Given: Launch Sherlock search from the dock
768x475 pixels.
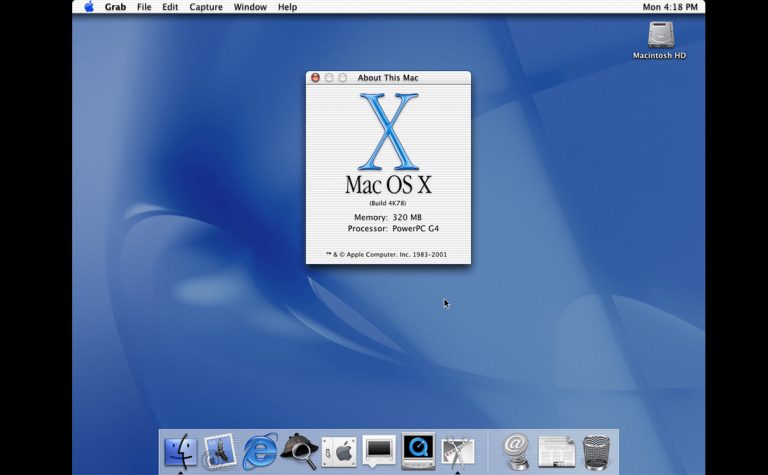Looking at the screenshot, I should pos(299,452).
